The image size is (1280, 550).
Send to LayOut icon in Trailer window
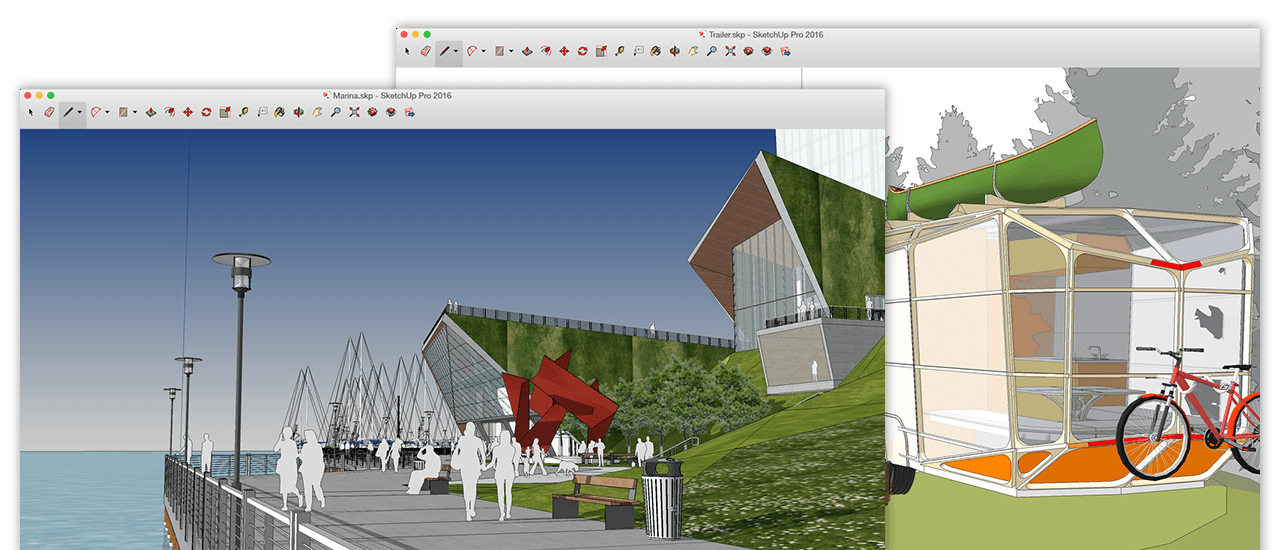(786, 50)
